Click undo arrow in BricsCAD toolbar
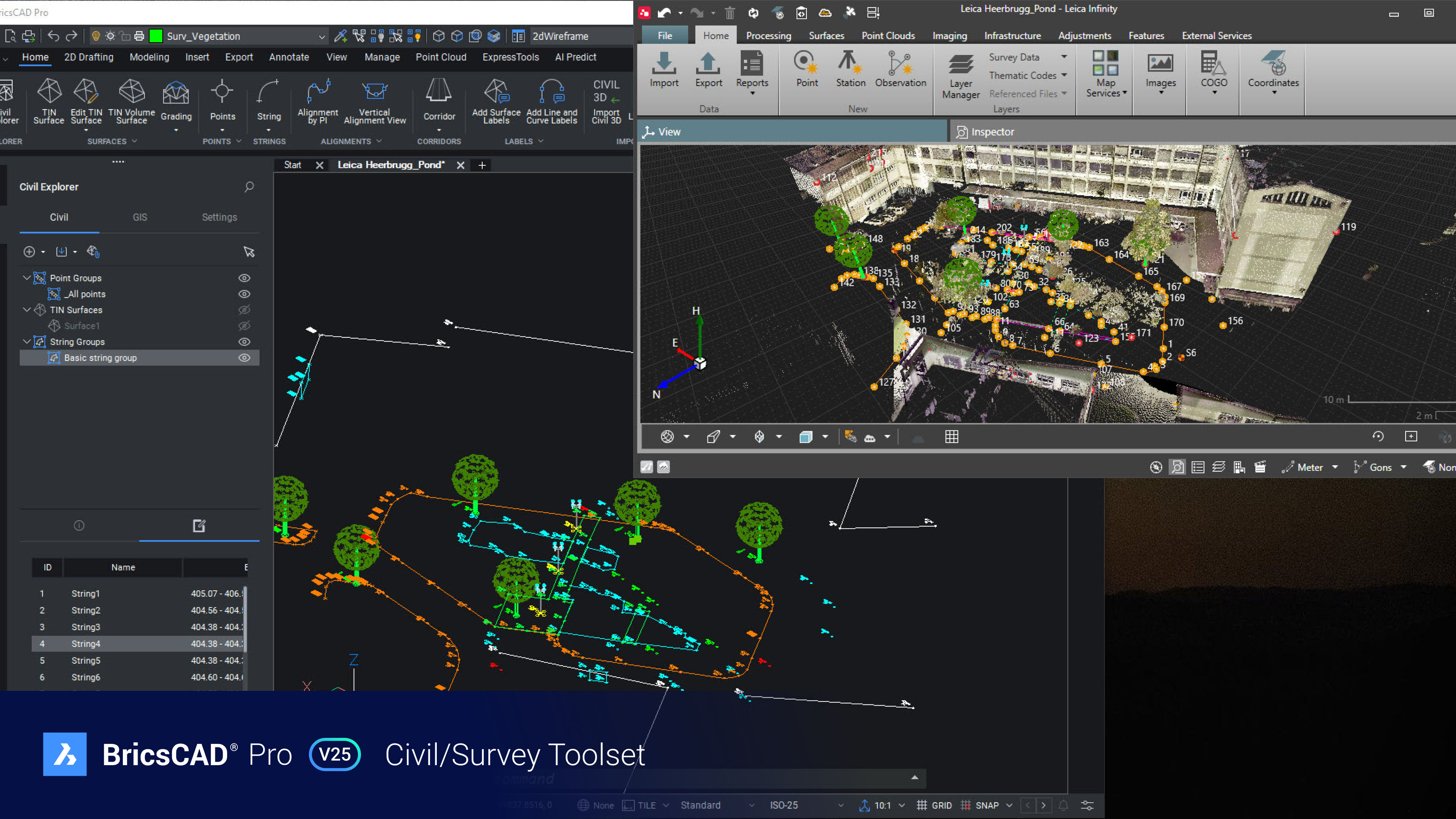The height and width of the screenshot is (819, 1456). point(53,36)
